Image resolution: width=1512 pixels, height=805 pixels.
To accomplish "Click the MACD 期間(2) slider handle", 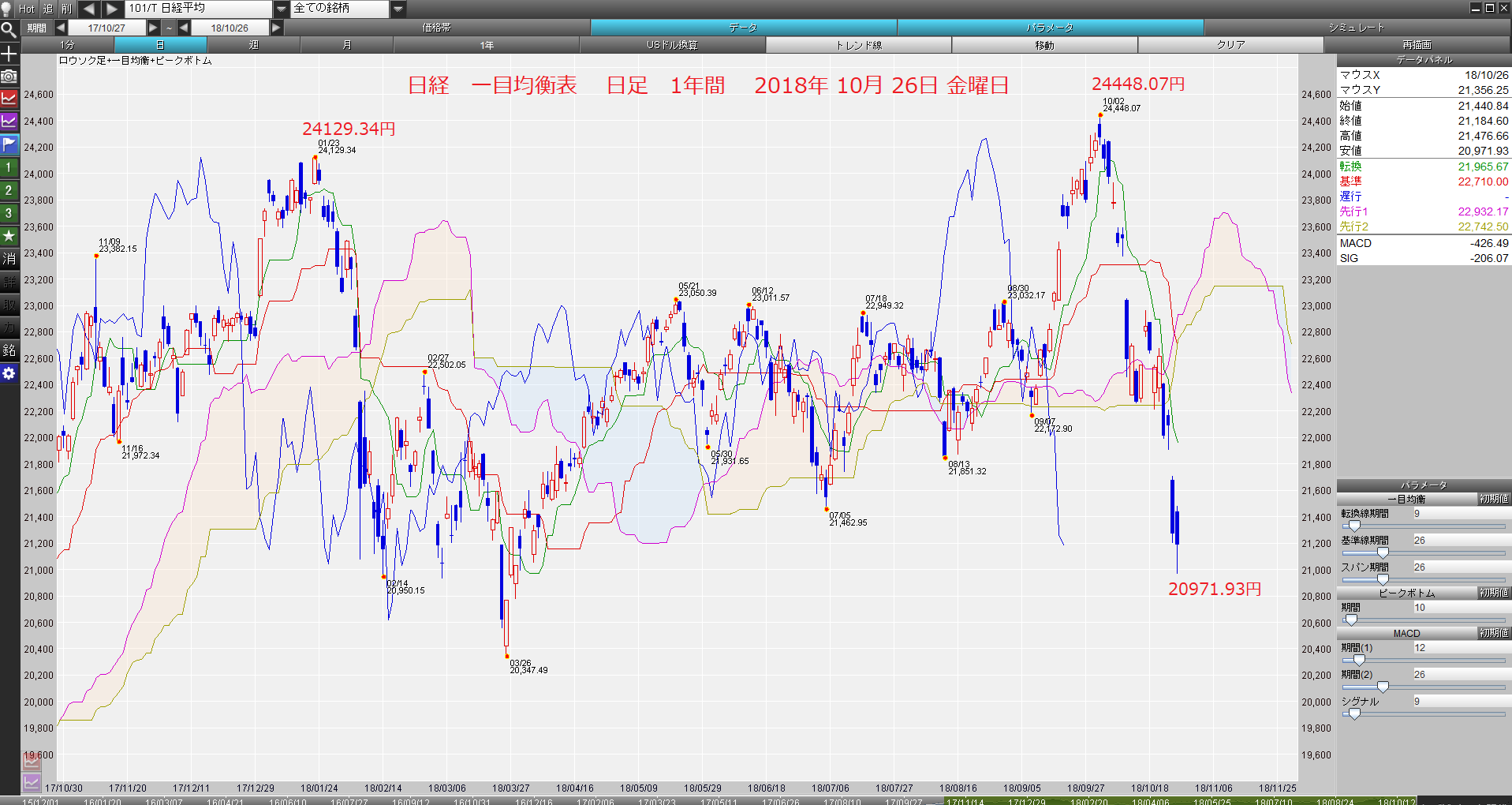I will pyautogui.click(x=1383, y=687).
